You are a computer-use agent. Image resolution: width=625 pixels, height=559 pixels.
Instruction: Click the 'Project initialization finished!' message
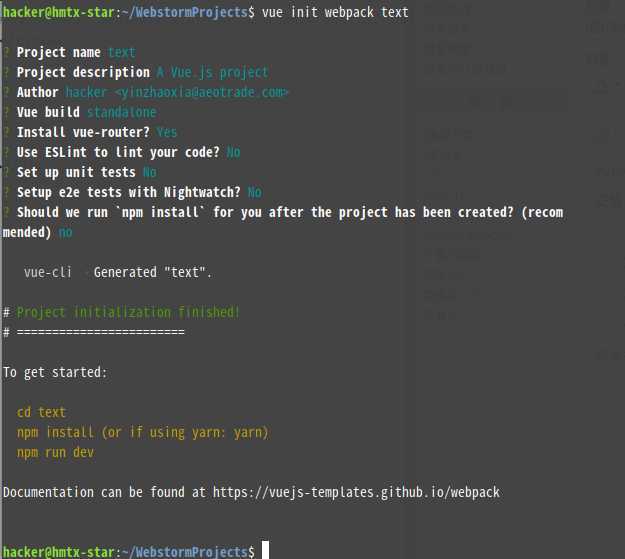pos(128,312)
